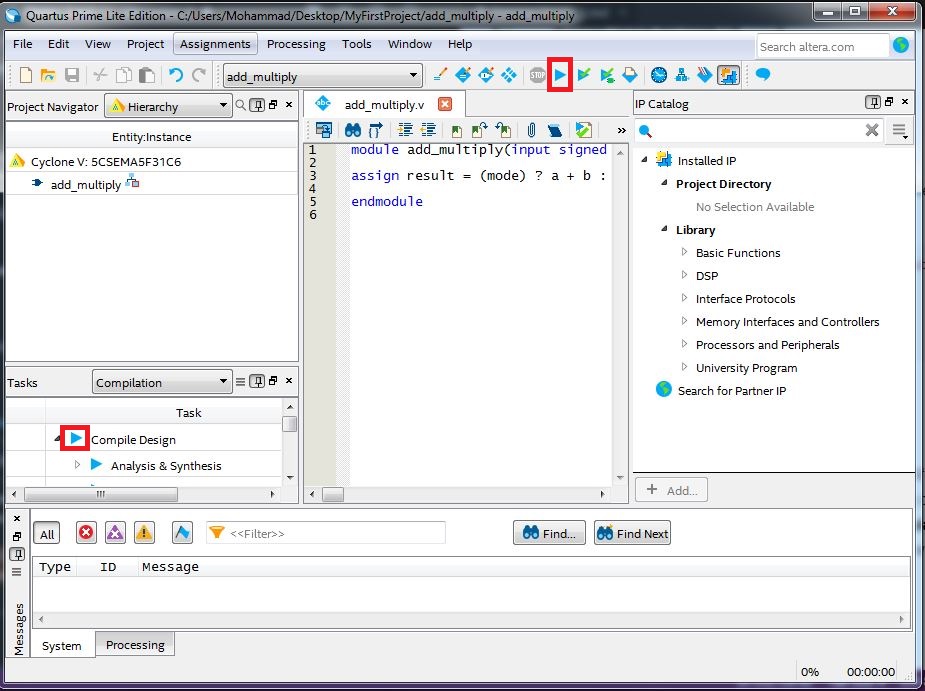
Task: Pin the IP Catalog panel
Action: pos(873,103)
